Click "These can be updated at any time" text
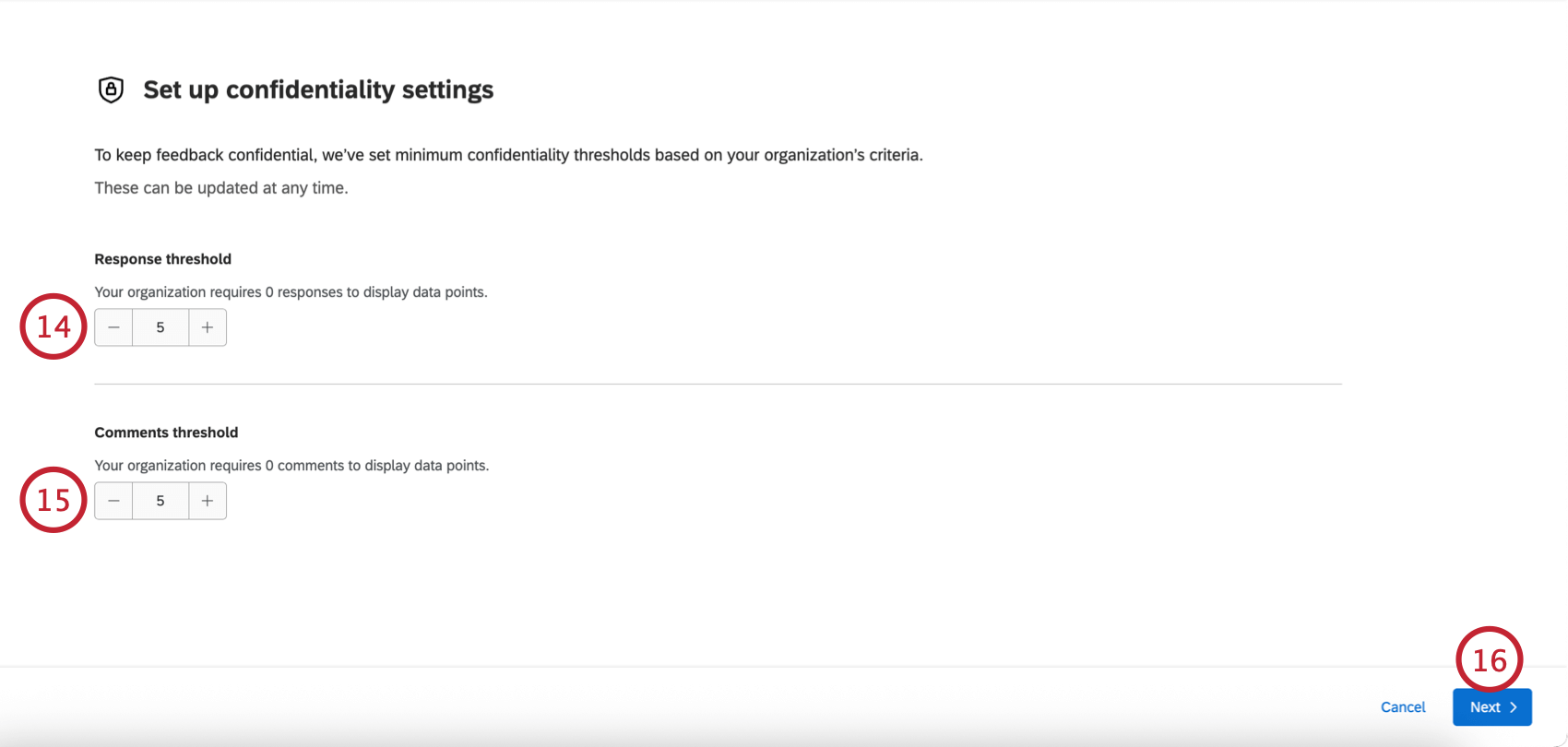Screen dimensions: 1568x747 [x=221, y=188]
